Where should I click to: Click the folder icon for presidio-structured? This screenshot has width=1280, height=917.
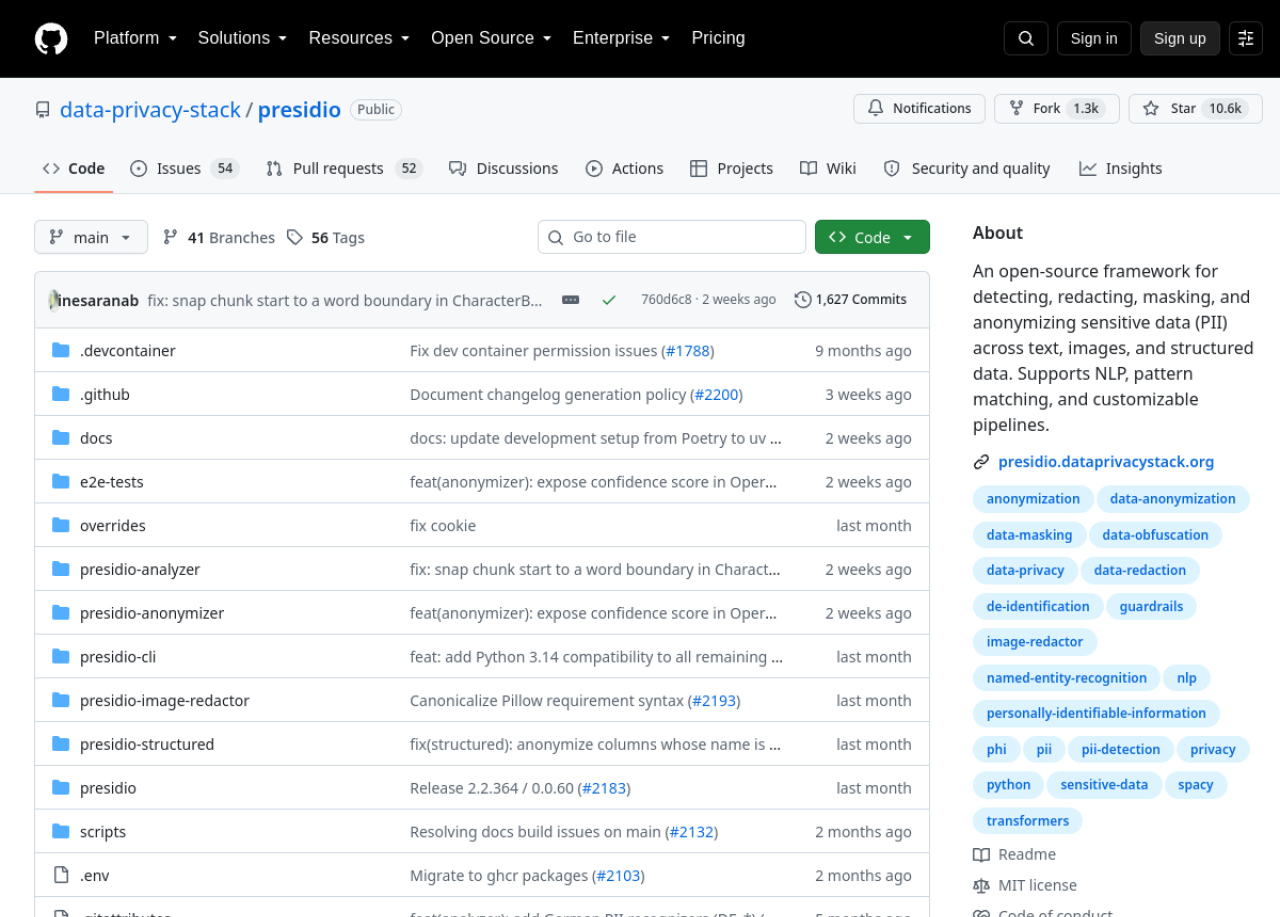pyautogui.click(x=61, y=744)
